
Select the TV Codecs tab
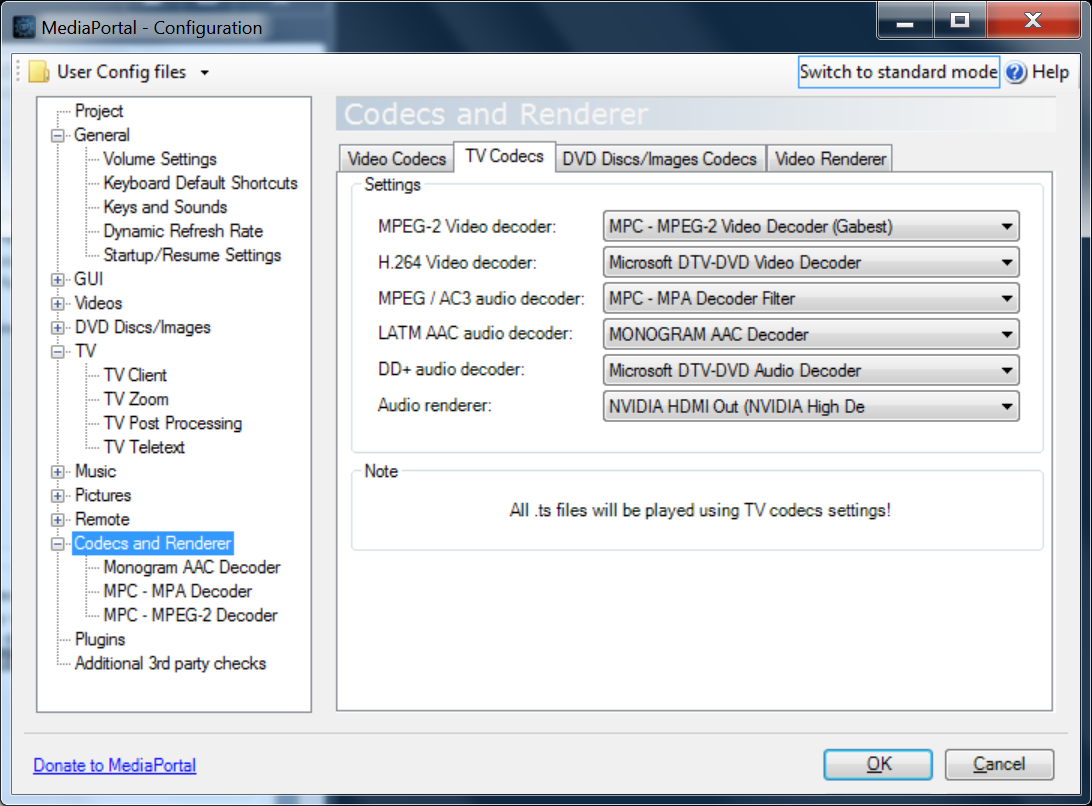[x=504, y=157]
